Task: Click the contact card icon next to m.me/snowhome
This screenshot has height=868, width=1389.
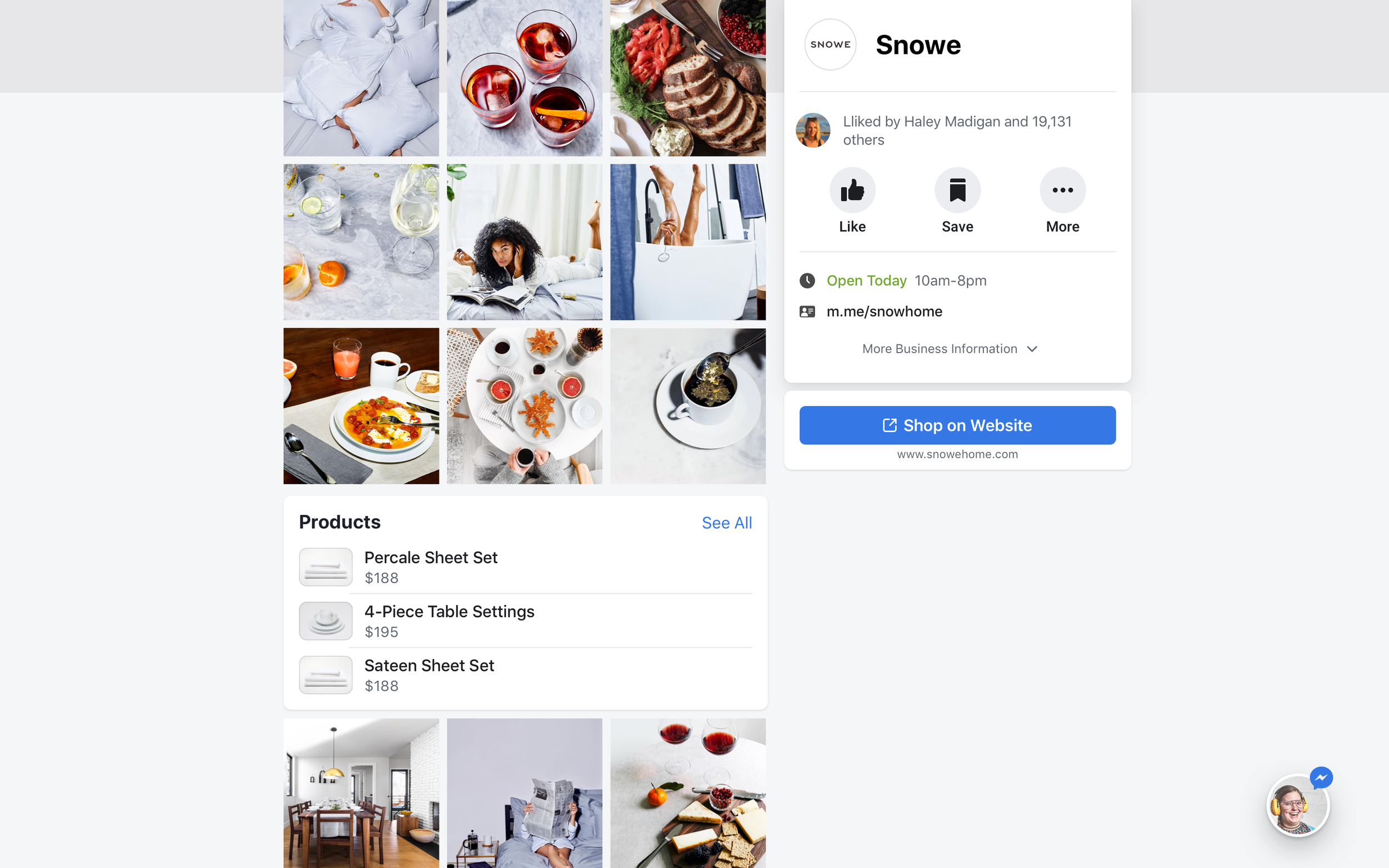Action: tap(807, 312)
